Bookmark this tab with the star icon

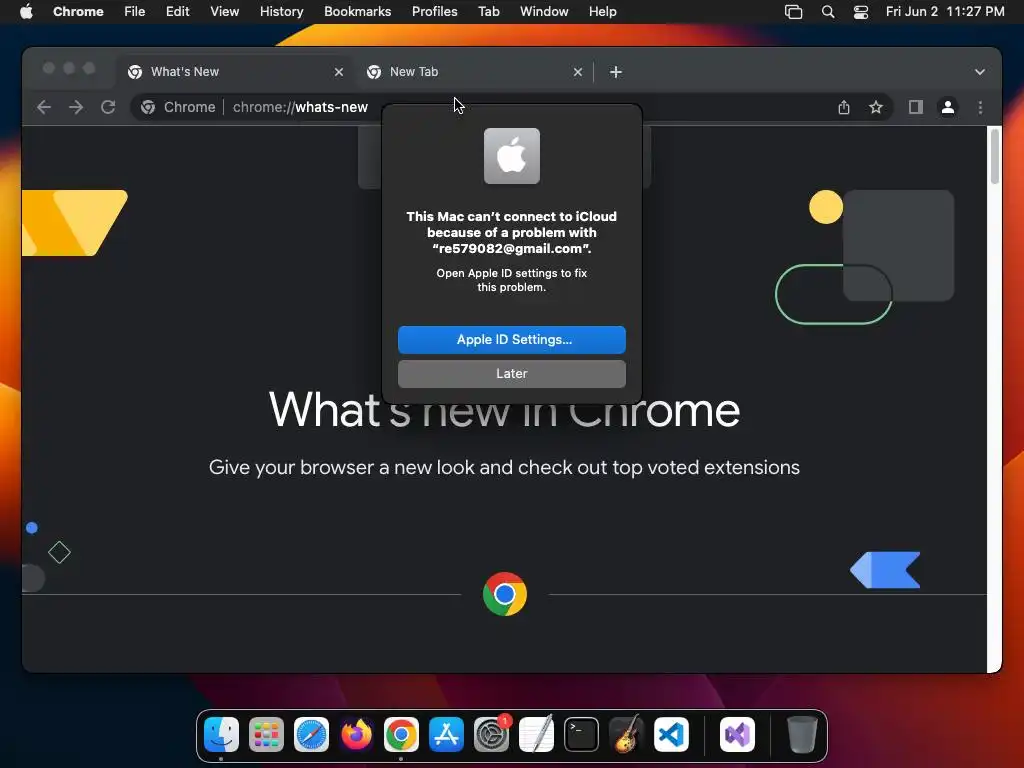click(876, 107)
